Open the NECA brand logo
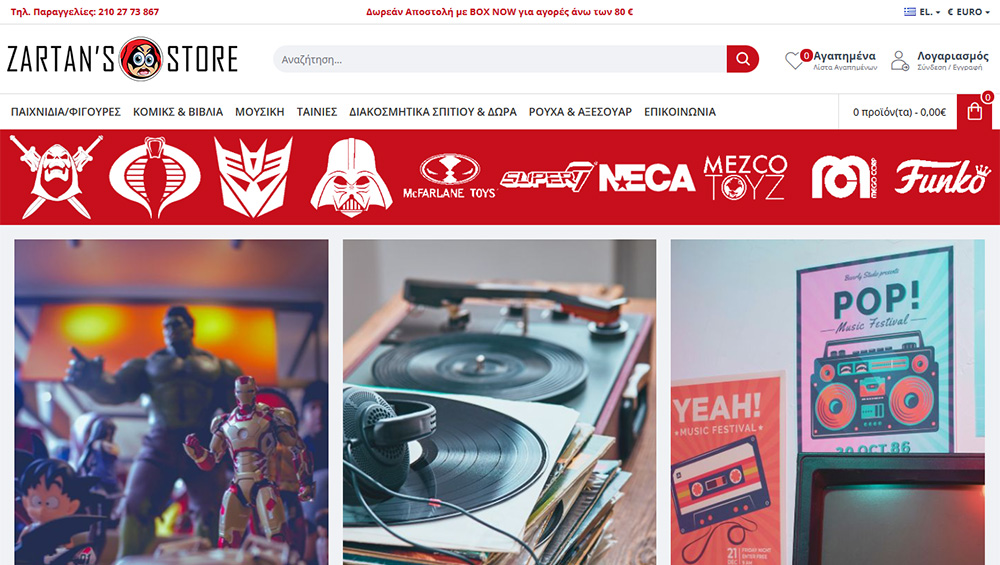The width and height of the screenshot is (1000, 565). (647, 178)
